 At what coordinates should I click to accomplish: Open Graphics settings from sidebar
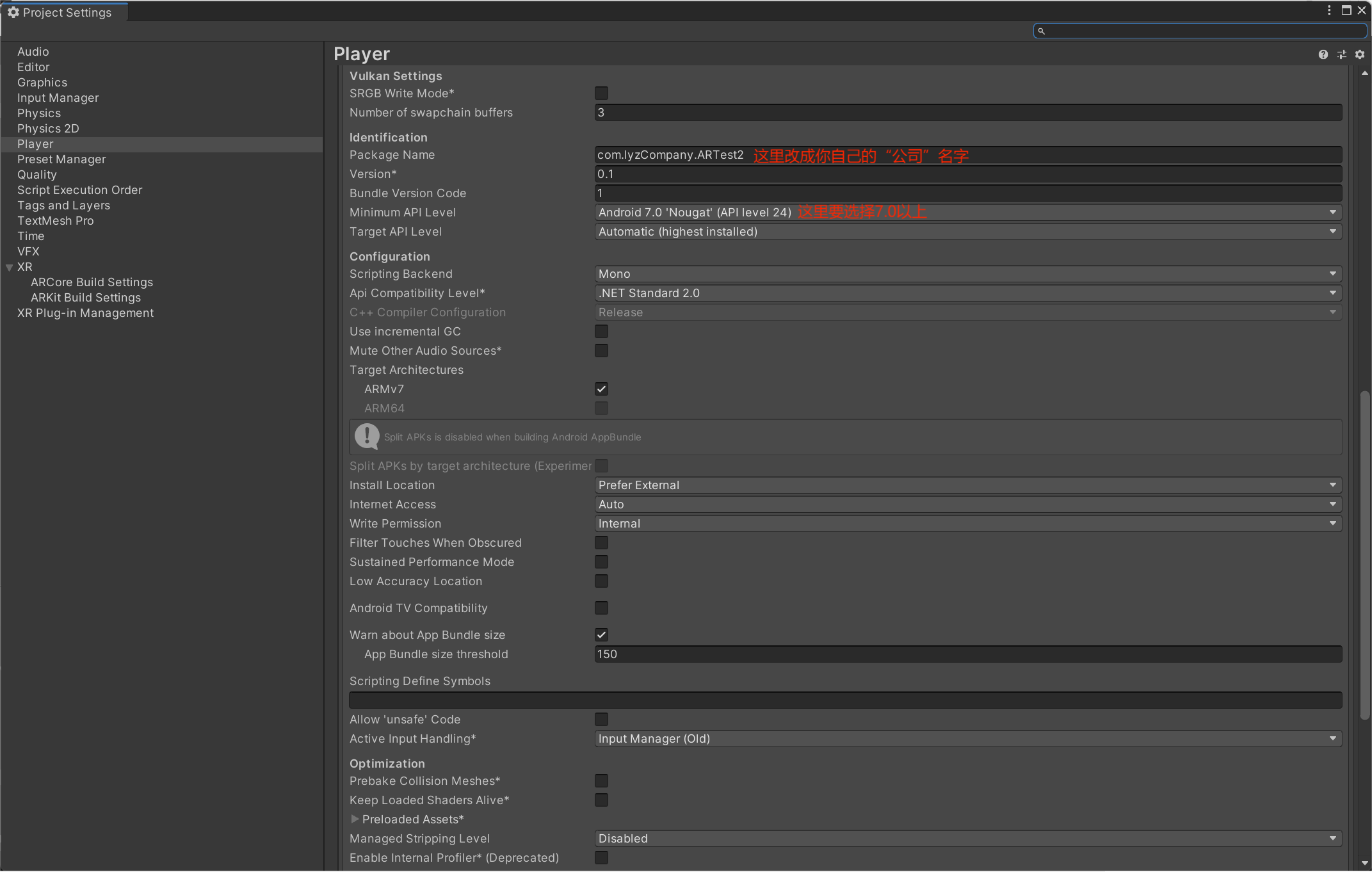click(42, 82)
